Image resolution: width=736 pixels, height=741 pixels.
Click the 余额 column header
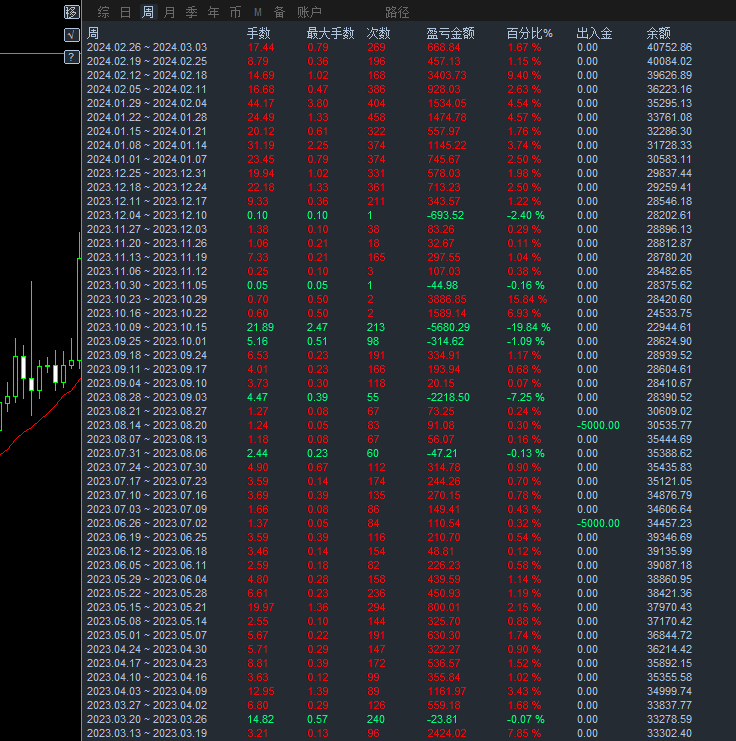click(658, 33)
